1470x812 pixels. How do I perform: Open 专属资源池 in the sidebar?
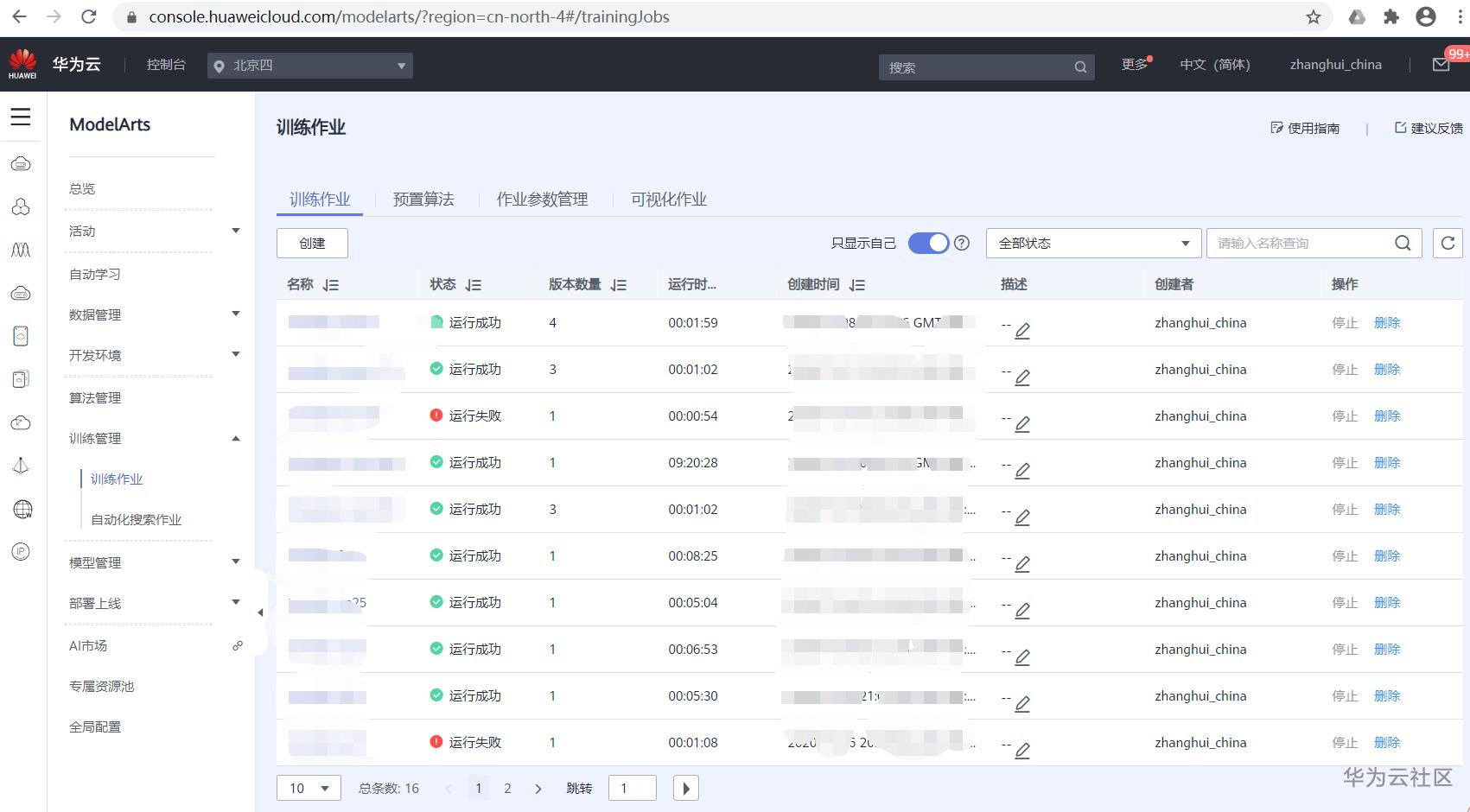(102, 687)
